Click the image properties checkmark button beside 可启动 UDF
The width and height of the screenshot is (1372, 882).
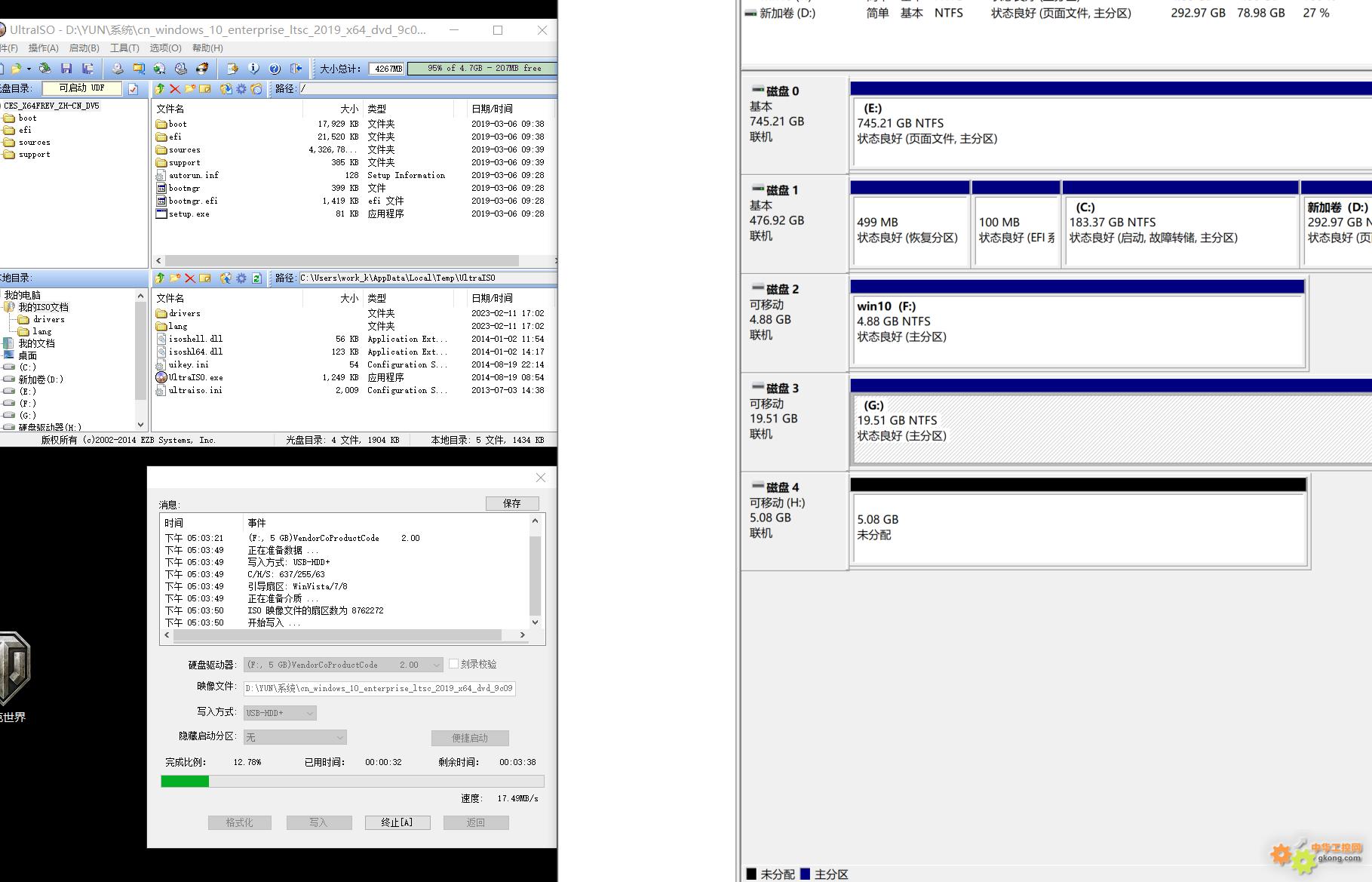(134, 89)
